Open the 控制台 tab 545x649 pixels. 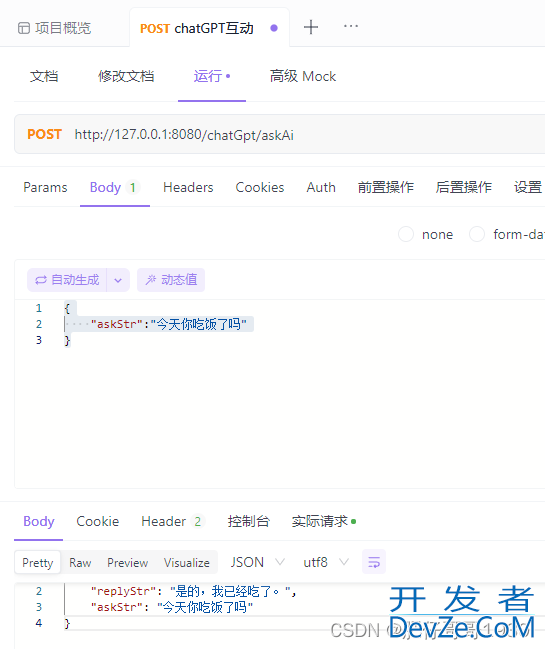point(248,521)
